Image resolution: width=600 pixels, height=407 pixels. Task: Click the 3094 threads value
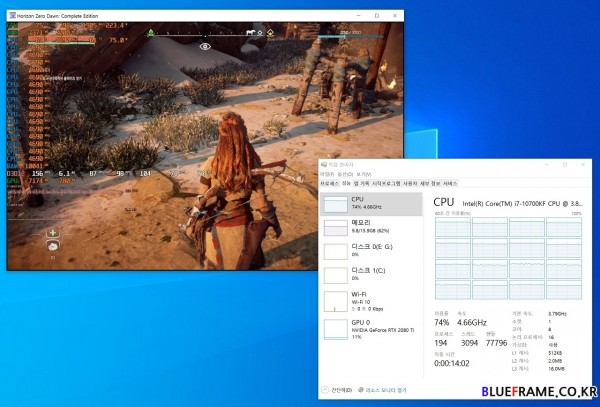point(469,343)
